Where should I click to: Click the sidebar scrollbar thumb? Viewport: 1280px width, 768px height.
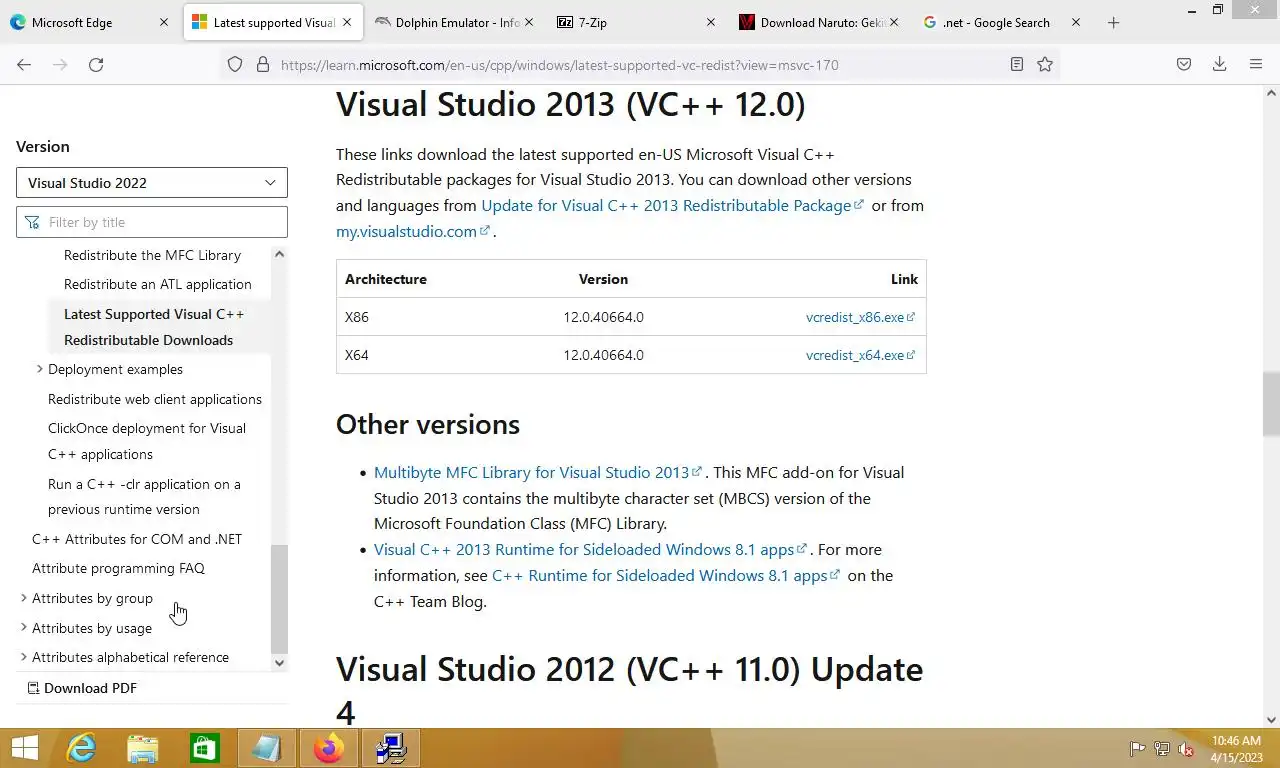click(279, 599)
